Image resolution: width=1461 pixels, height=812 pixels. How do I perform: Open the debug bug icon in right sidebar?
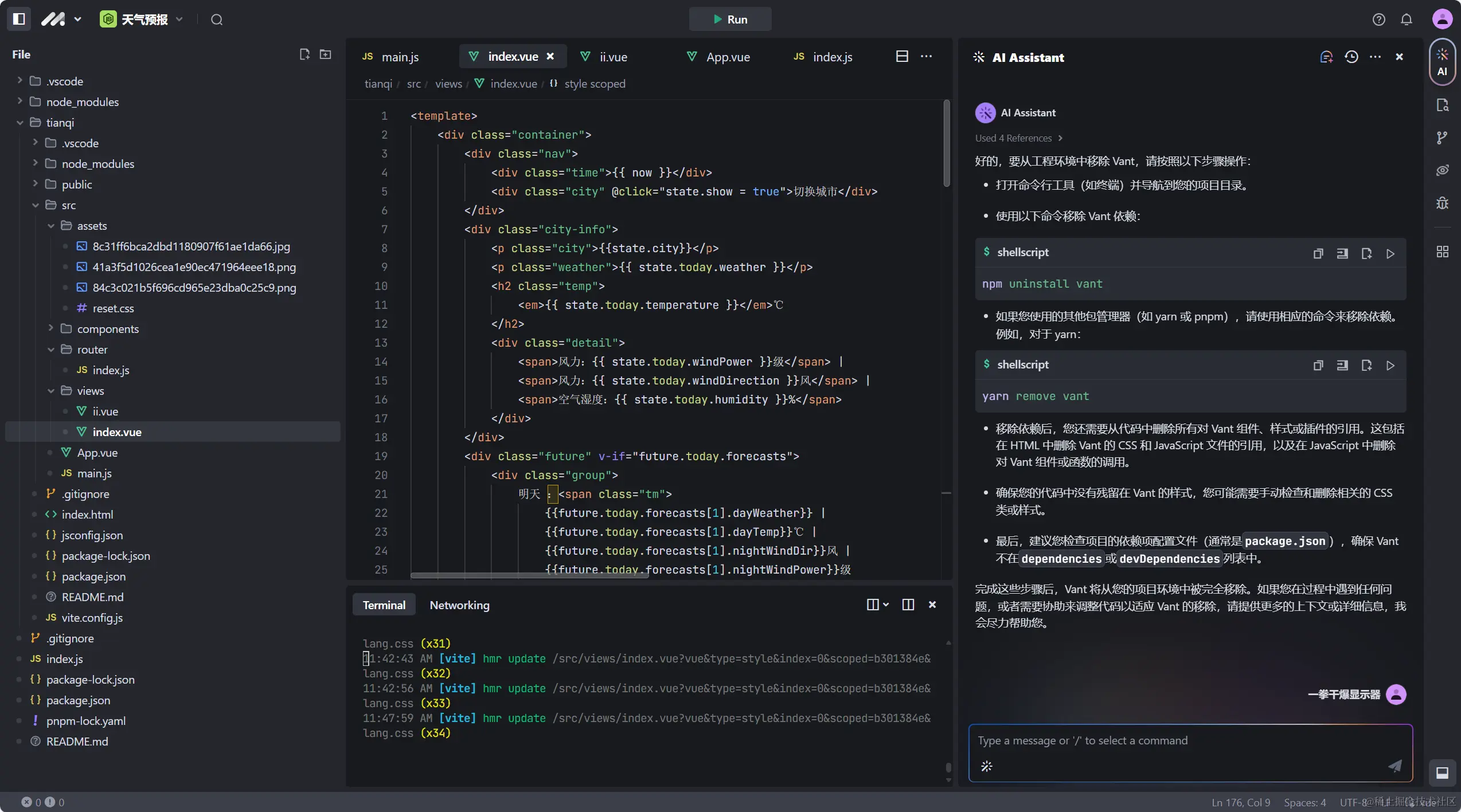click(x=1442, y=203)
